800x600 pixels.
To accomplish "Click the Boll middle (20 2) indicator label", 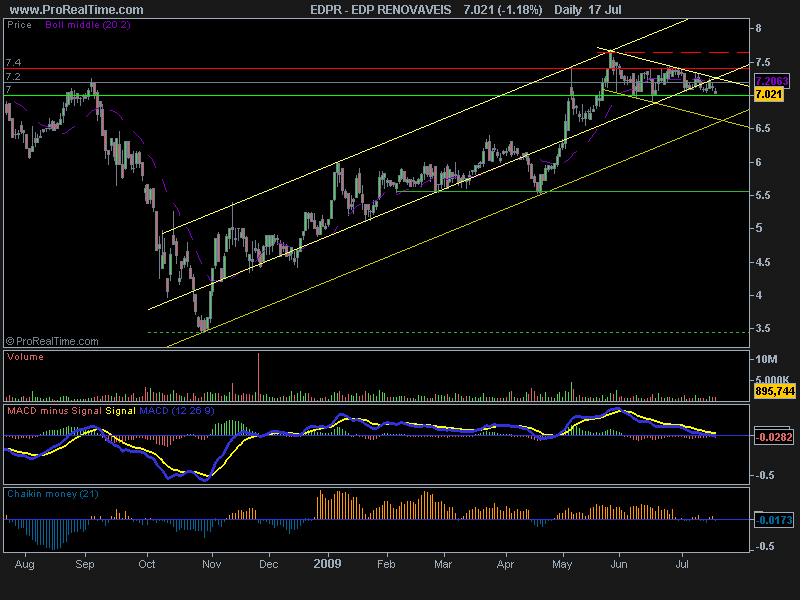I will [88, 24].
